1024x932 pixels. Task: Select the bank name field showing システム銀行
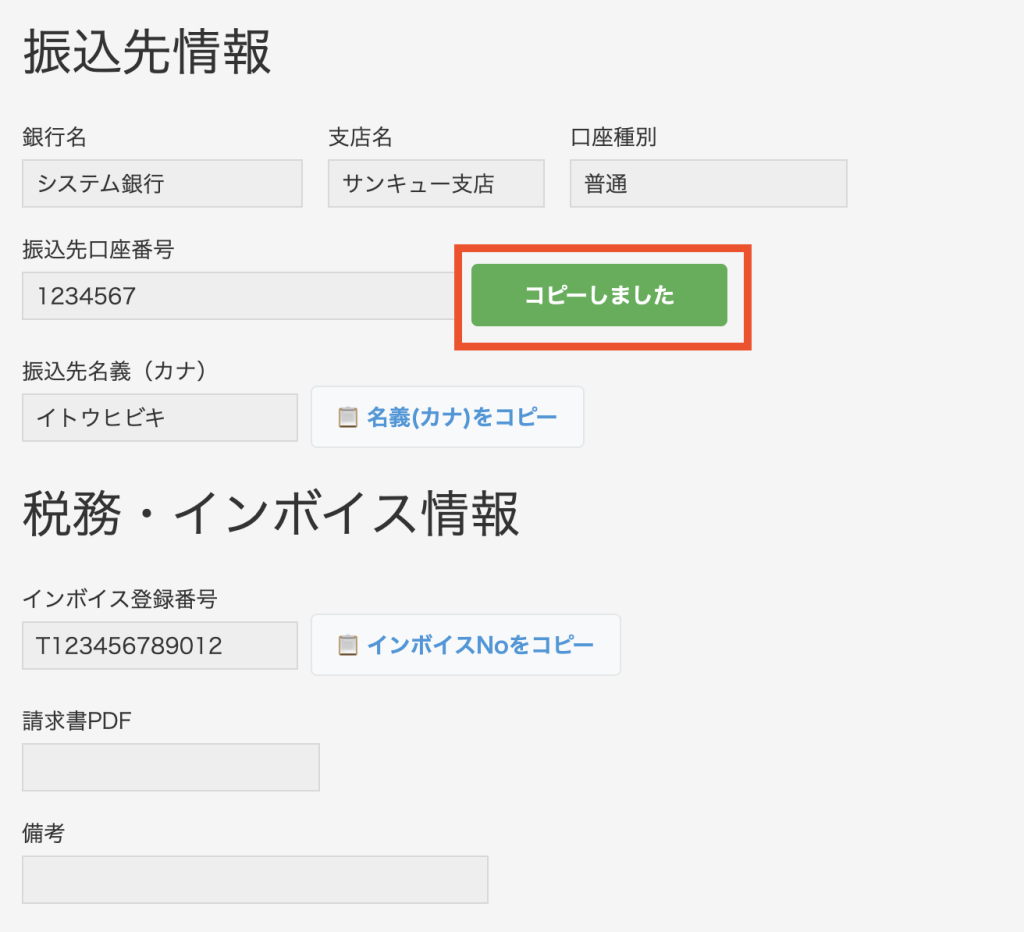click(x=161, y=183)
